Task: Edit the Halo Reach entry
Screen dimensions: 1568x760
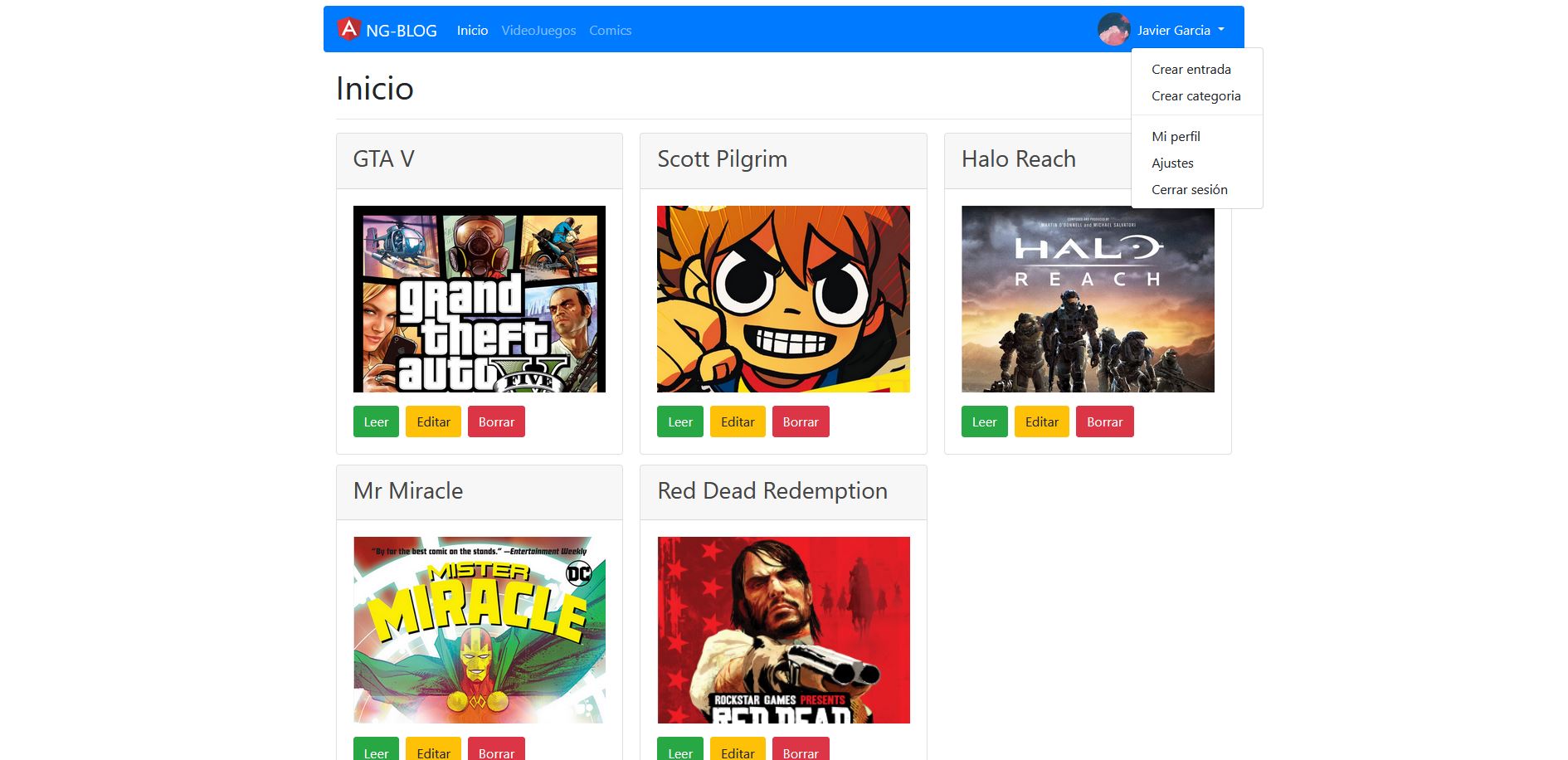Action: pos(1042,421)
